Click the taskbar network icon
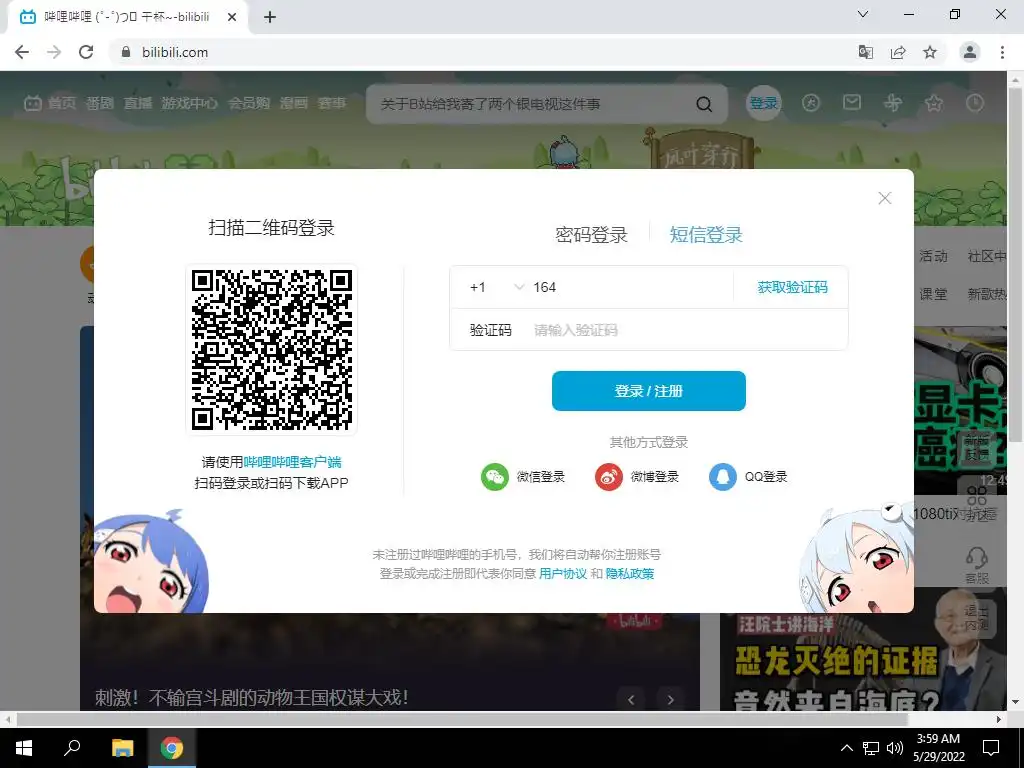 click(871, 748)
